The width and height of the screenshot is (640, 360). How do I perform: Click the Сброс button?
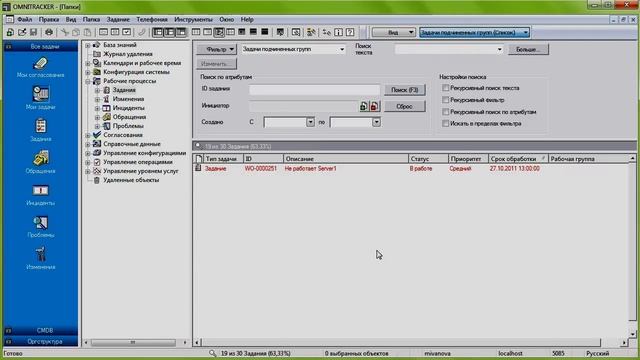404,106
